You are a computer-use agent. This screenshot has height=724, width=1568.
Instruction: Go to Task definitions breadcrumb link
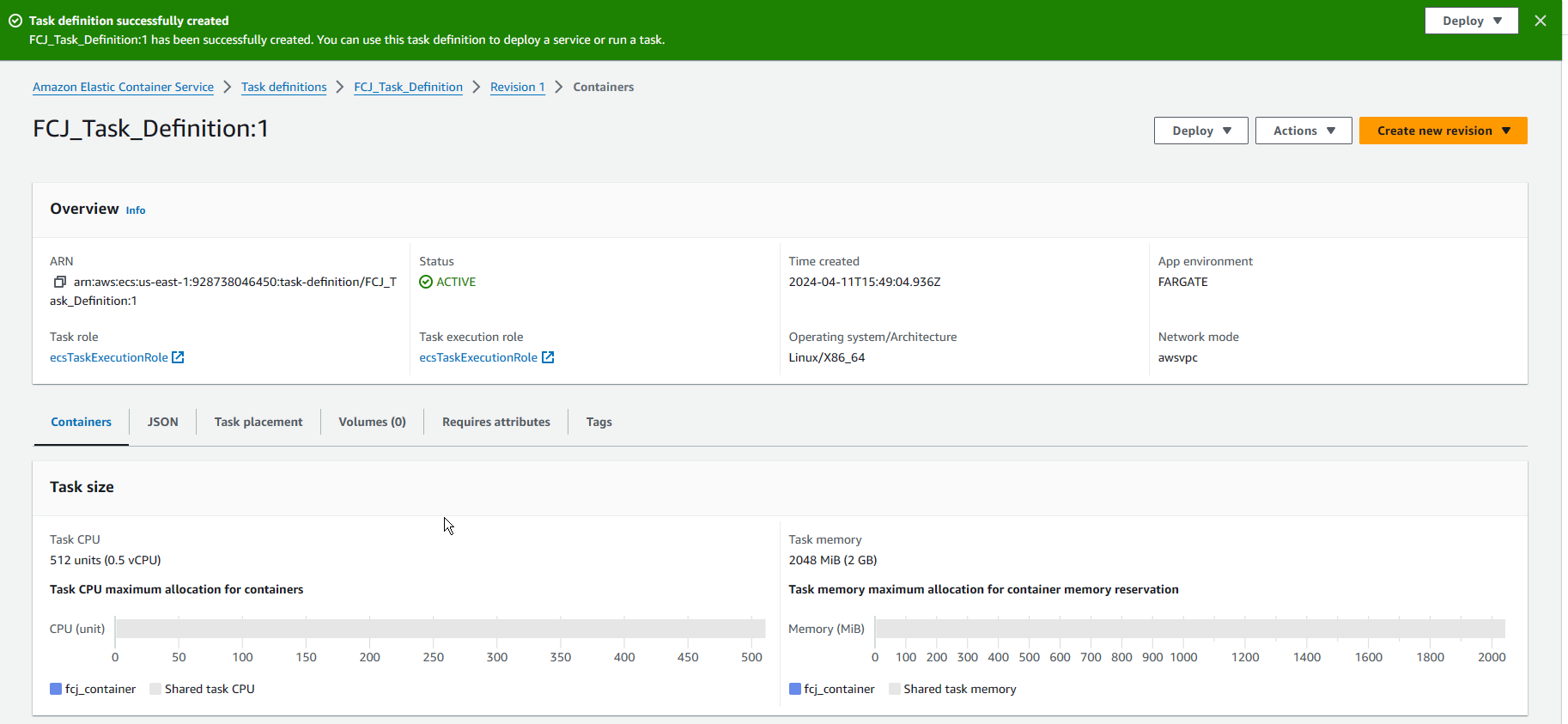point(284,87)
